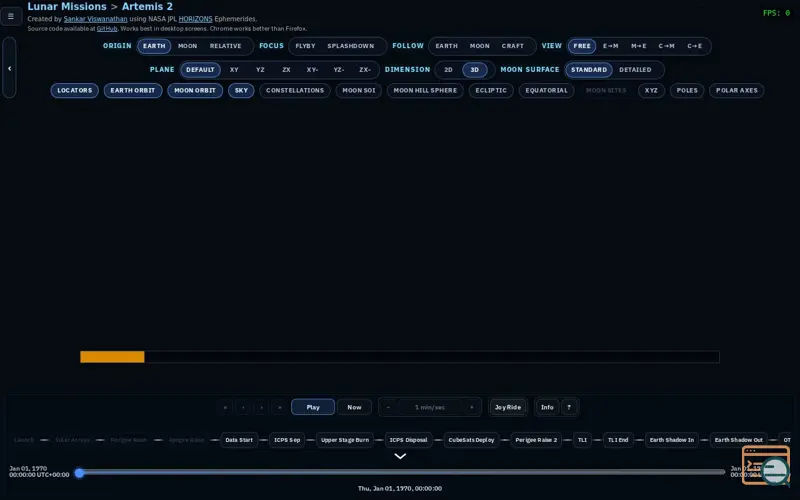Set origin to Moon

click(187, 46)
